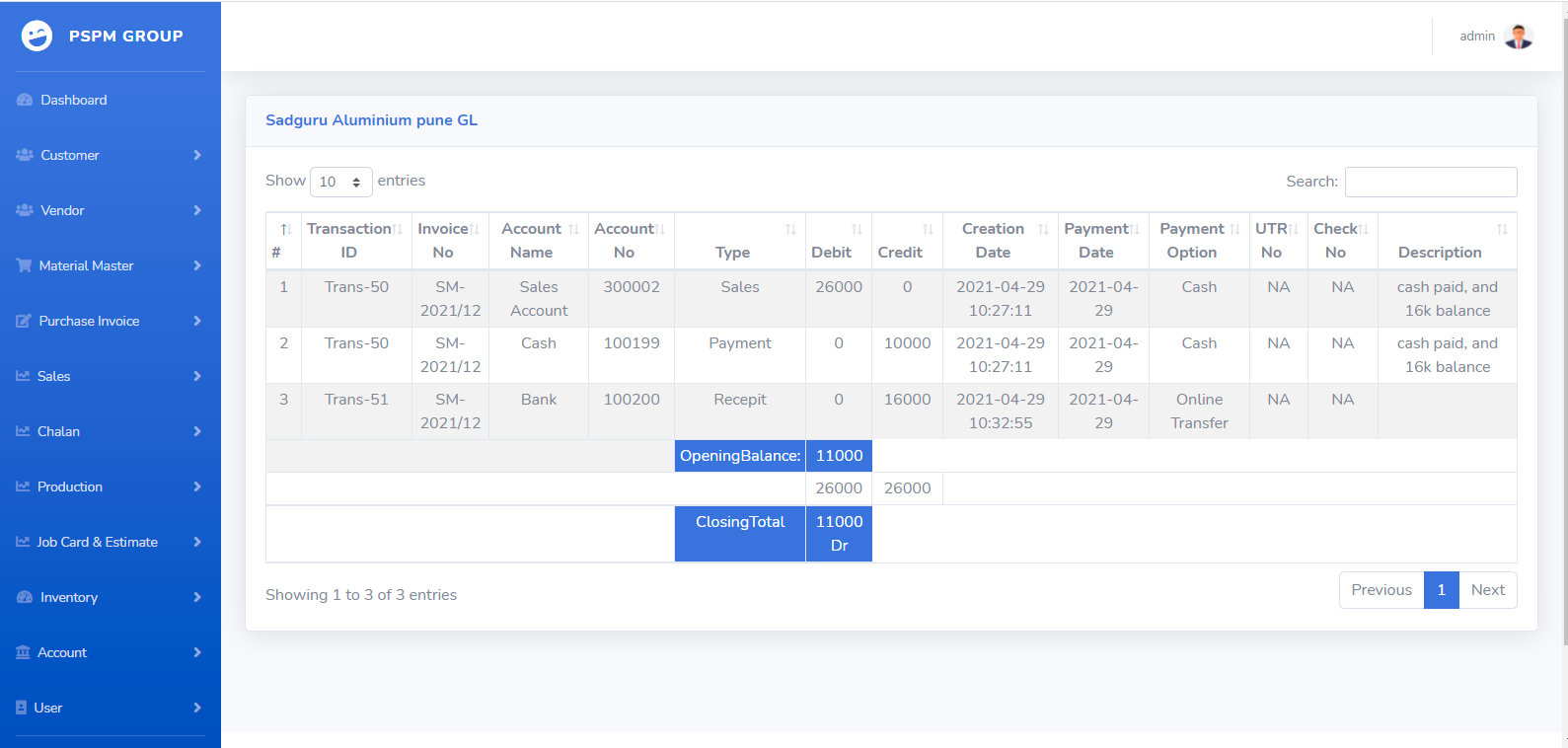Open the Job Card & Estimate menu
The image size is (1568, 748).
coord(97,542)
